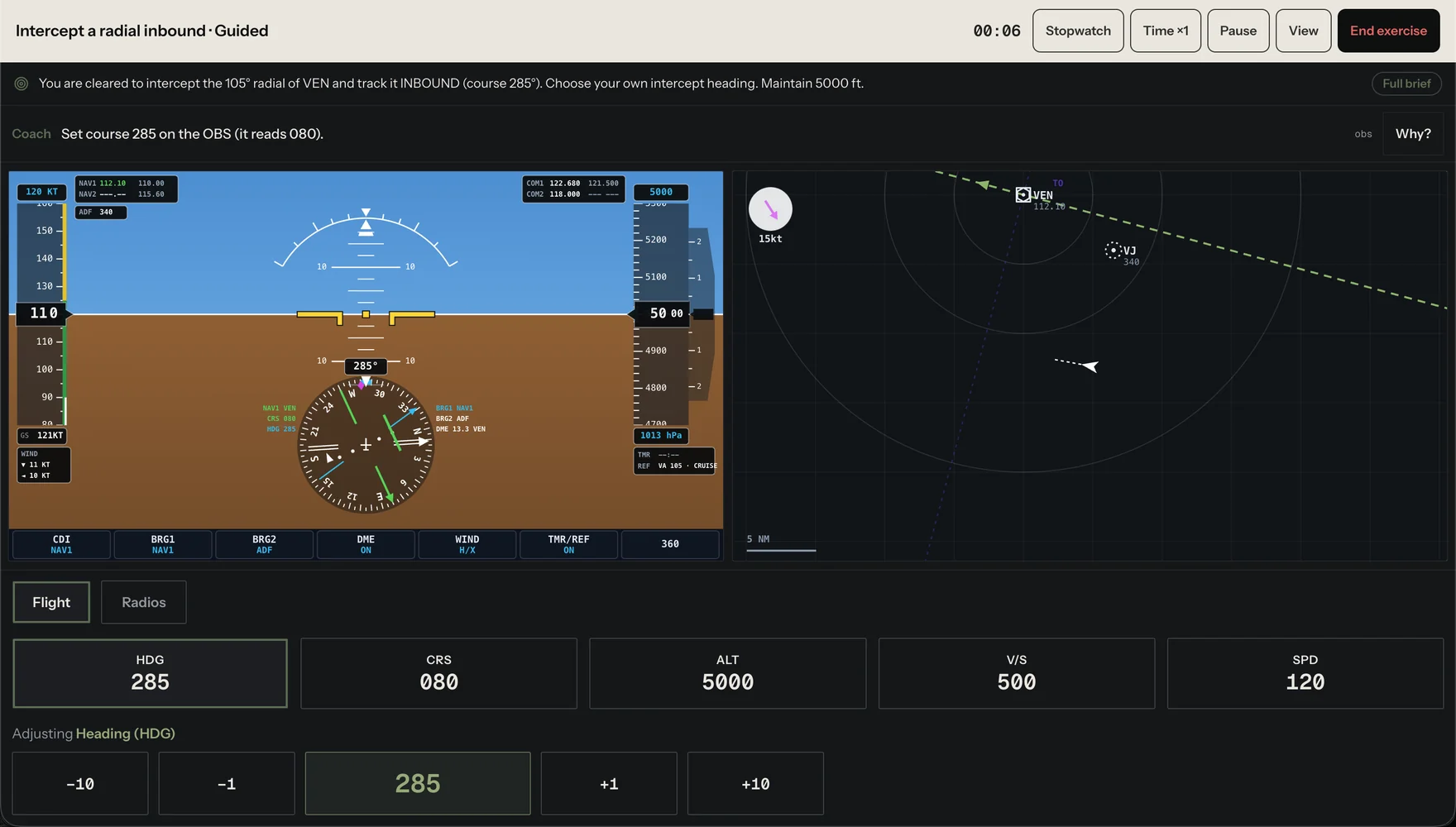Screen dimensions: 1456x827
Task: Click the target icon beside the clearance text
Action: point(22,84)
